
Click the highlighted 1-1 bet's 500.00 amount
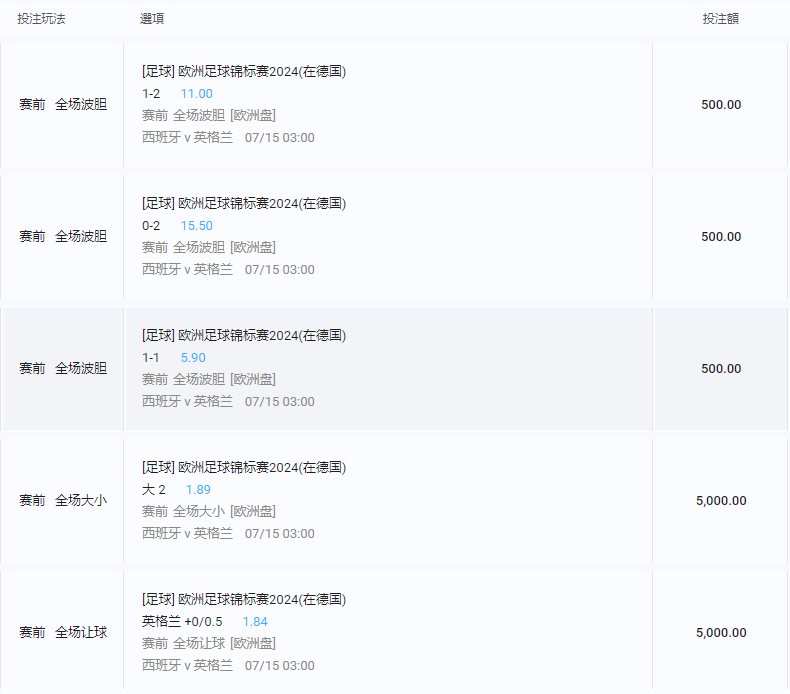pyautogui.click(x=721, y=368)
